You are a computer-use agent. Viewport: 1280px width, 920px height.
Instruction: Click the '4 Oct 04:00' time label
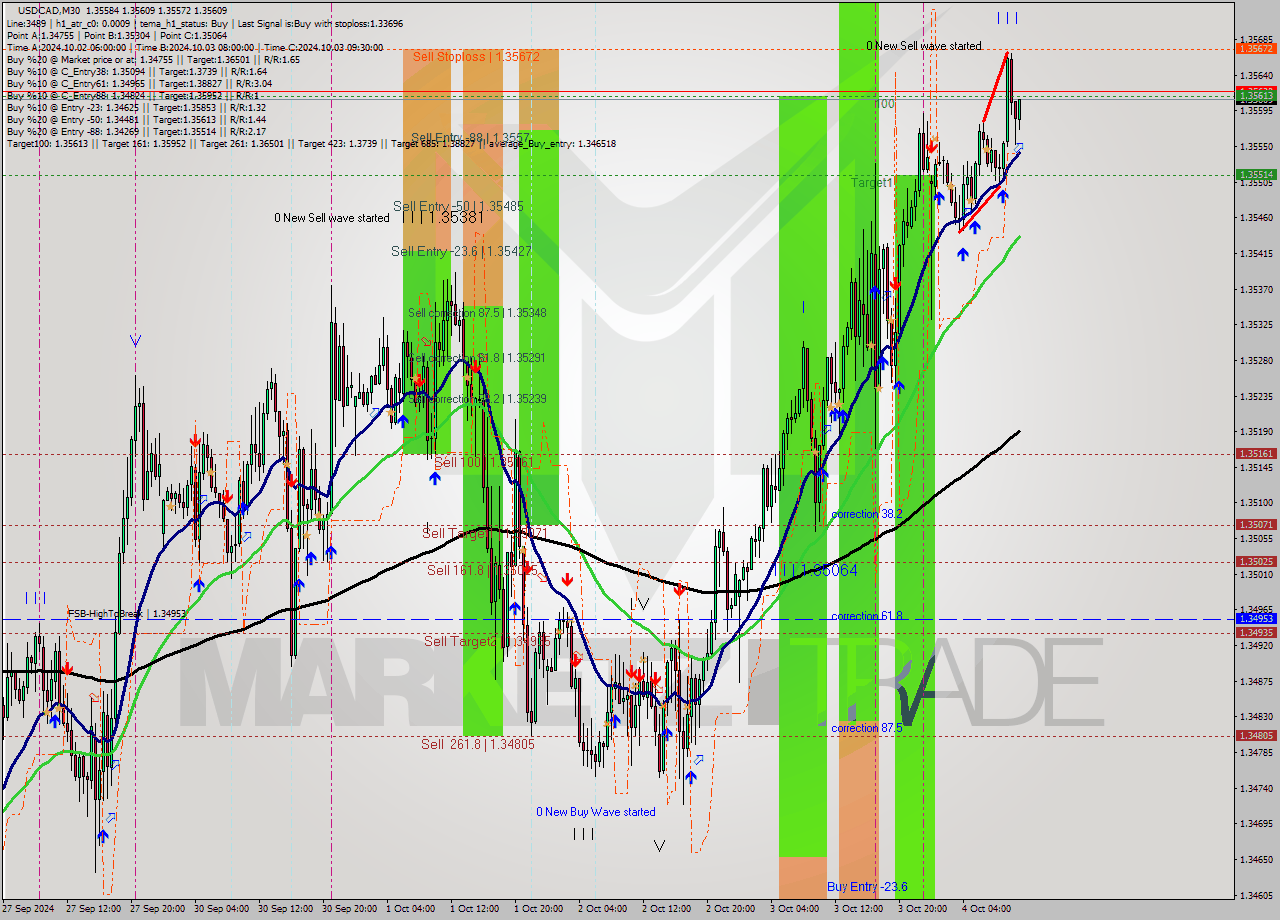click(x=987, y=909)
